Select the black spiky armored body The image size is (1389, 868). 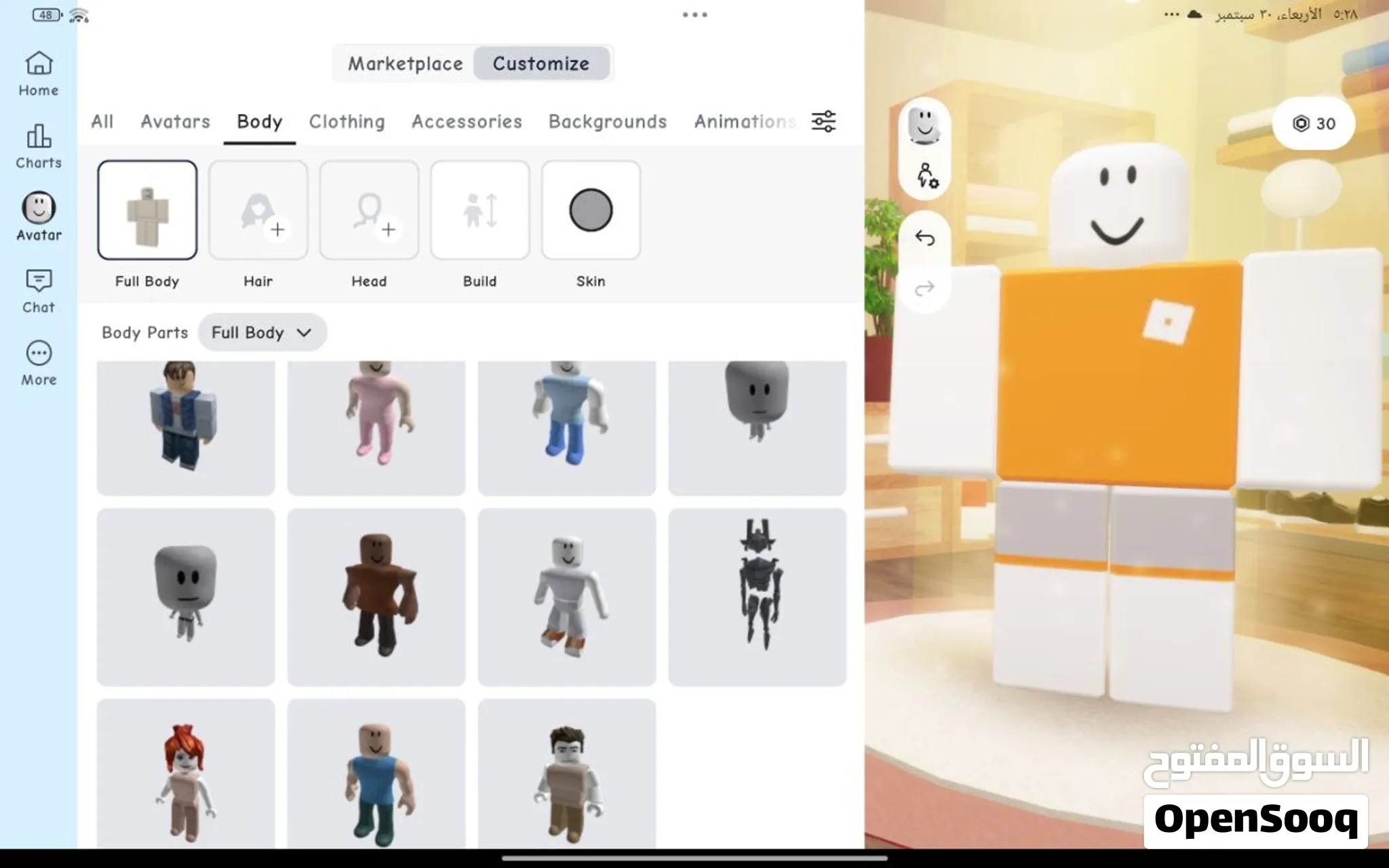758,597
